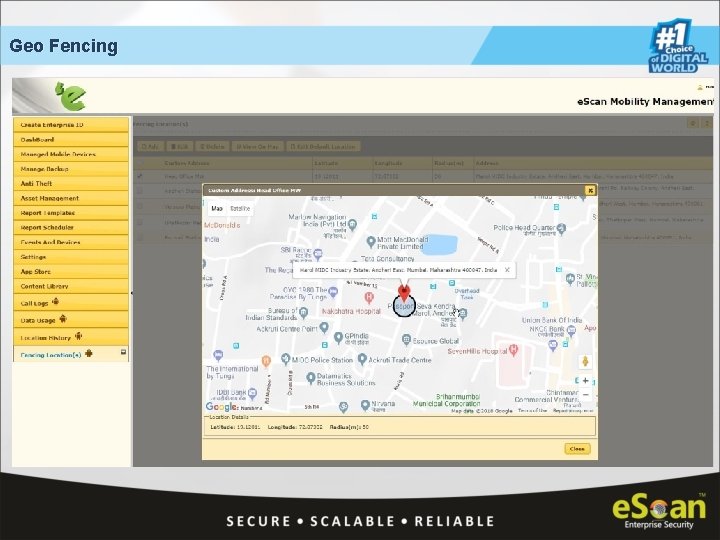Viewport: 720px width, 540px height.
Task: Toggle the select-all header checkbox
Action: (x=140, y=163)
